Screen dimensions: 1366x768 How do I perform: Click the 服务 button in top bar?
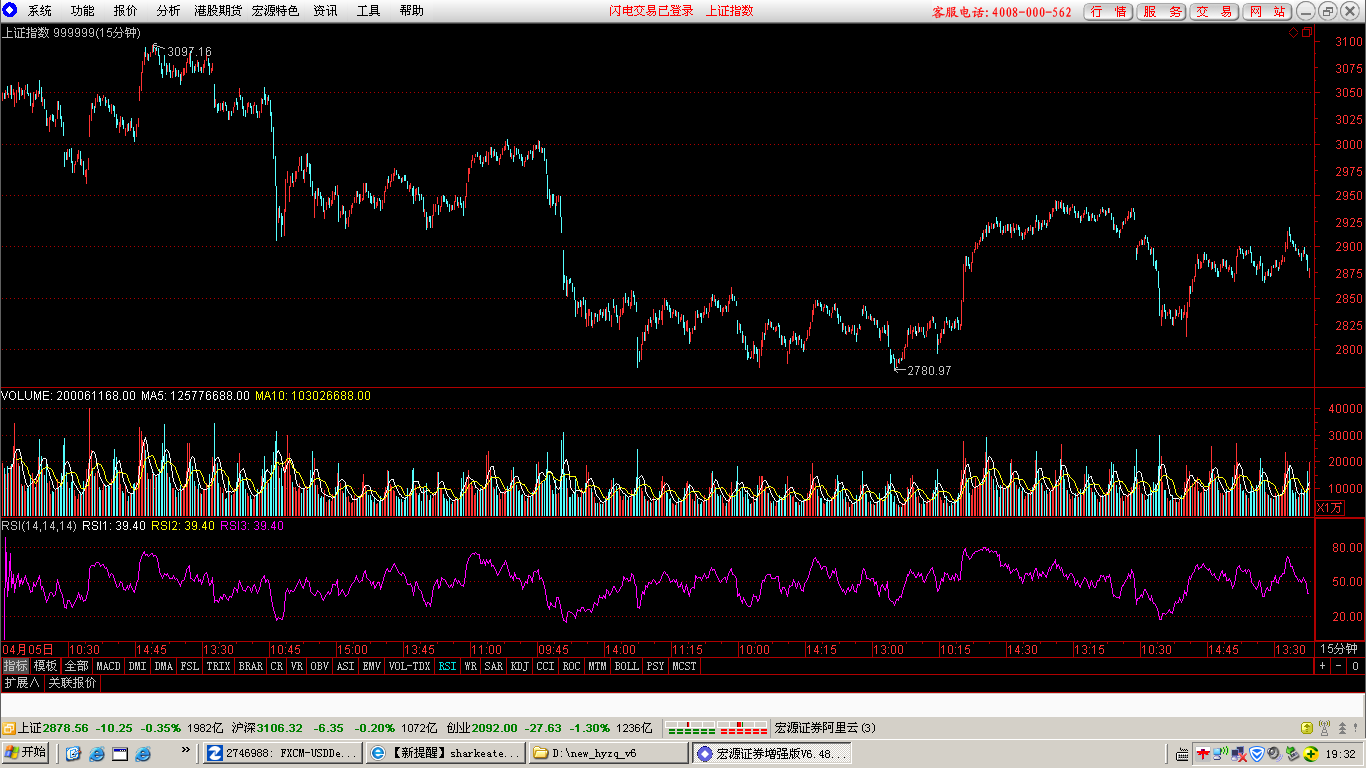pos(1162,12)
